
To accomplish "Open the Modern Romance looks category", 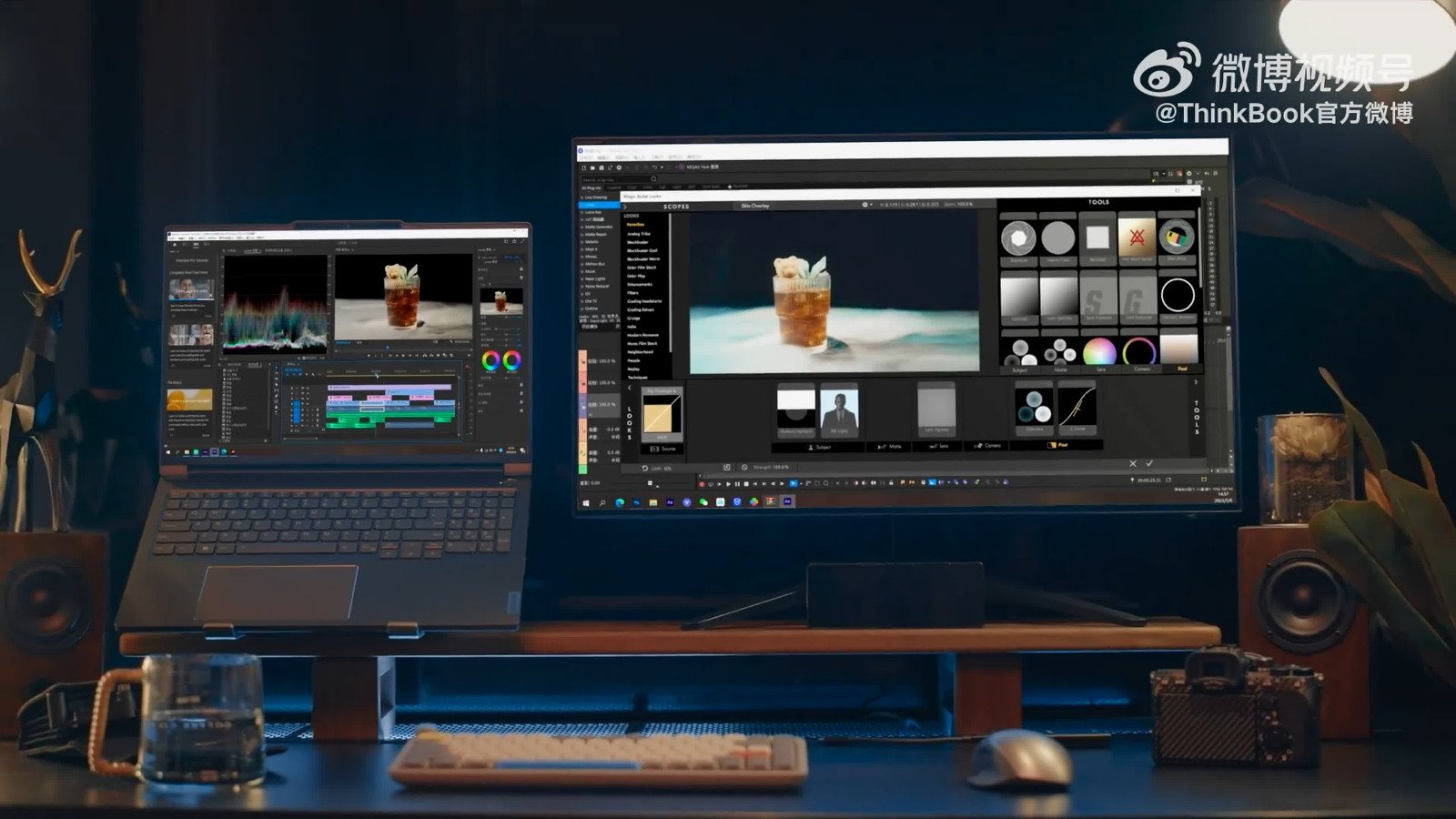I will click(642, 335).
